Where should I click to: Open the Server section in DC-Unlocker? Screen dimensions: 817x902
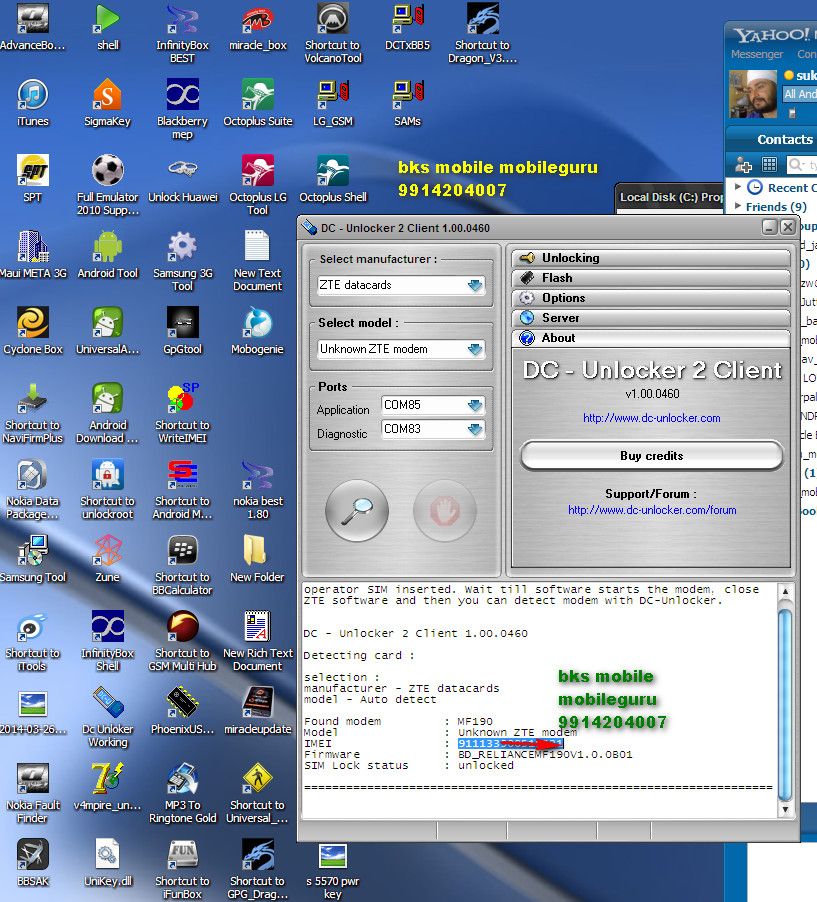[651, 318]
